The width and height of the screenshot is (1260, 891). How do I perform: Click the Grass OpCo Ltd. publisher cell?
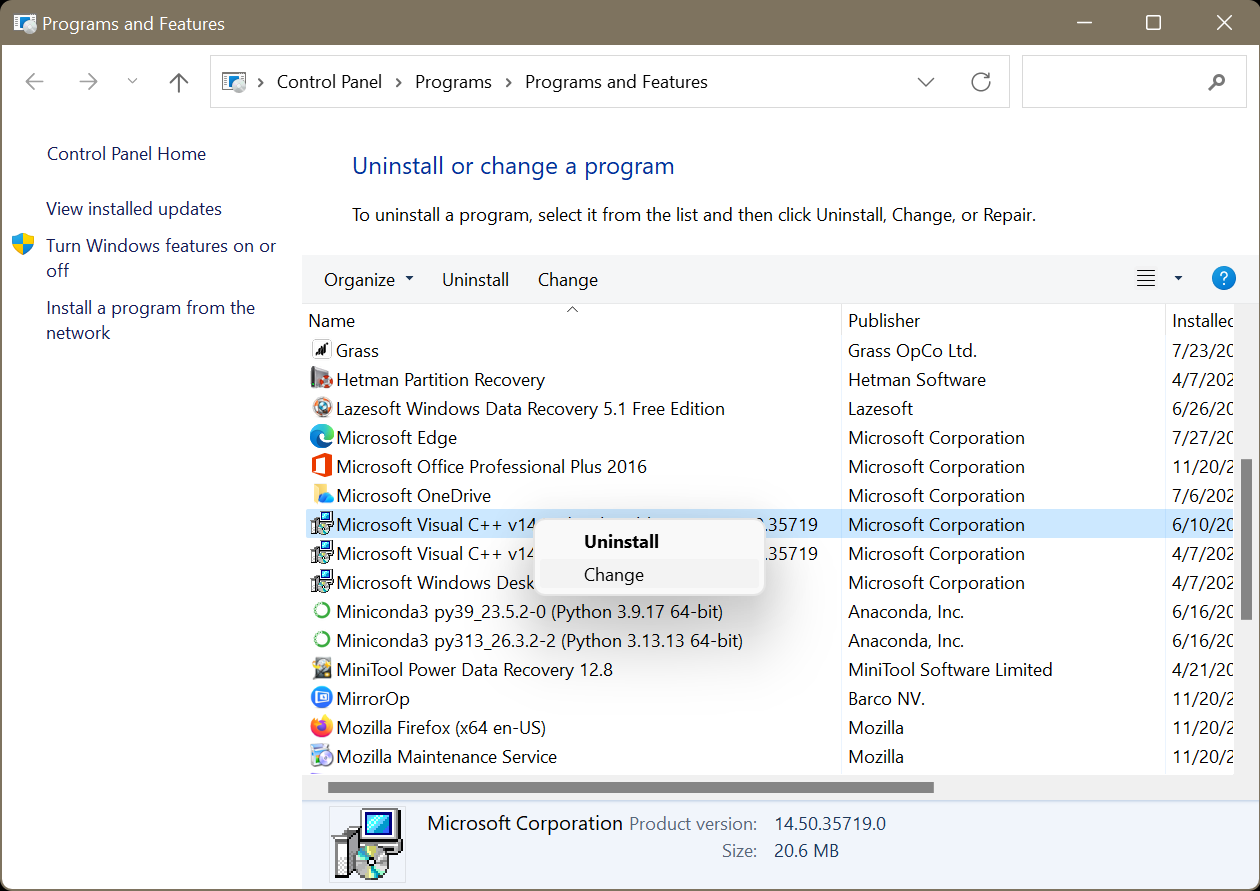(x=912, y=351)
